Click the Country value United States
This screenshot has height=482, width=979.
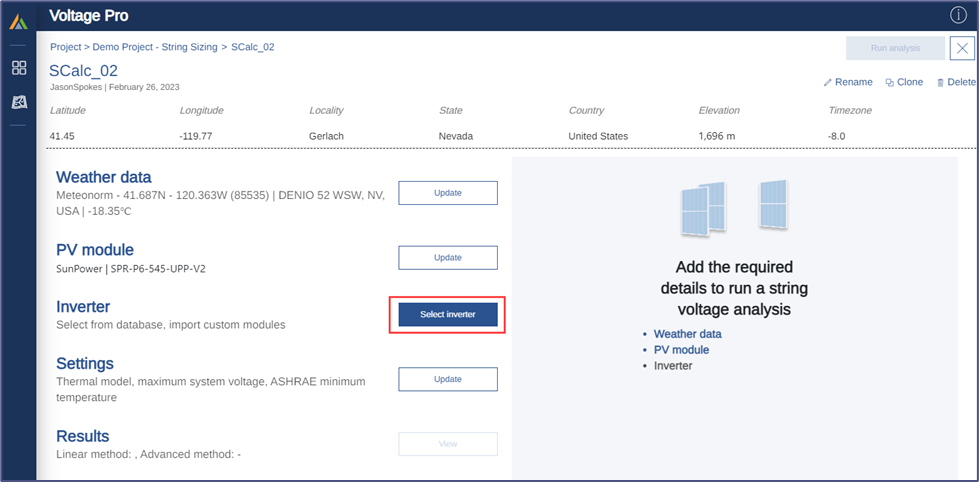(598, 136)
